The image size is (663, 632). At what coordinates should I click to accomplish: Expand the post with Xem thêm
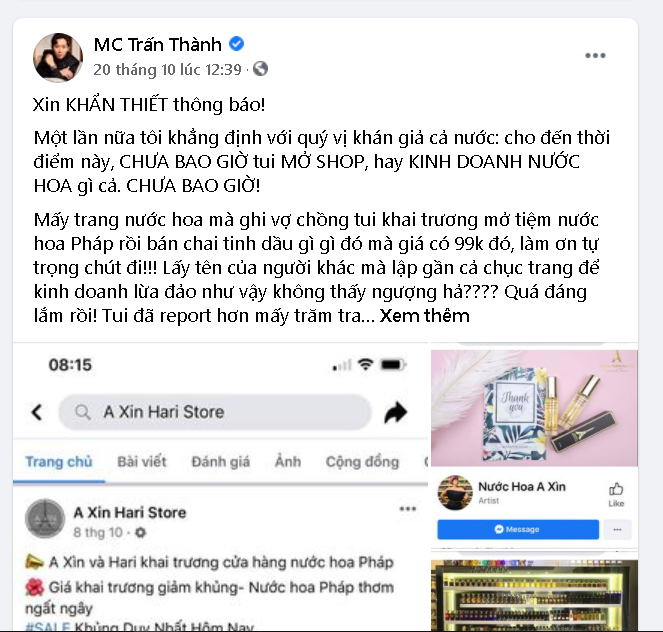pos(425,315)
